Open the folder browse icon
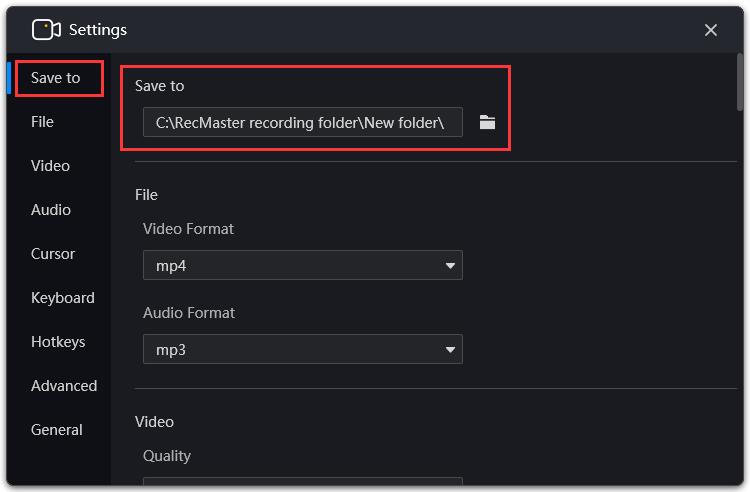Viewport: 750px width, 492px height. [x=487, y=122]
